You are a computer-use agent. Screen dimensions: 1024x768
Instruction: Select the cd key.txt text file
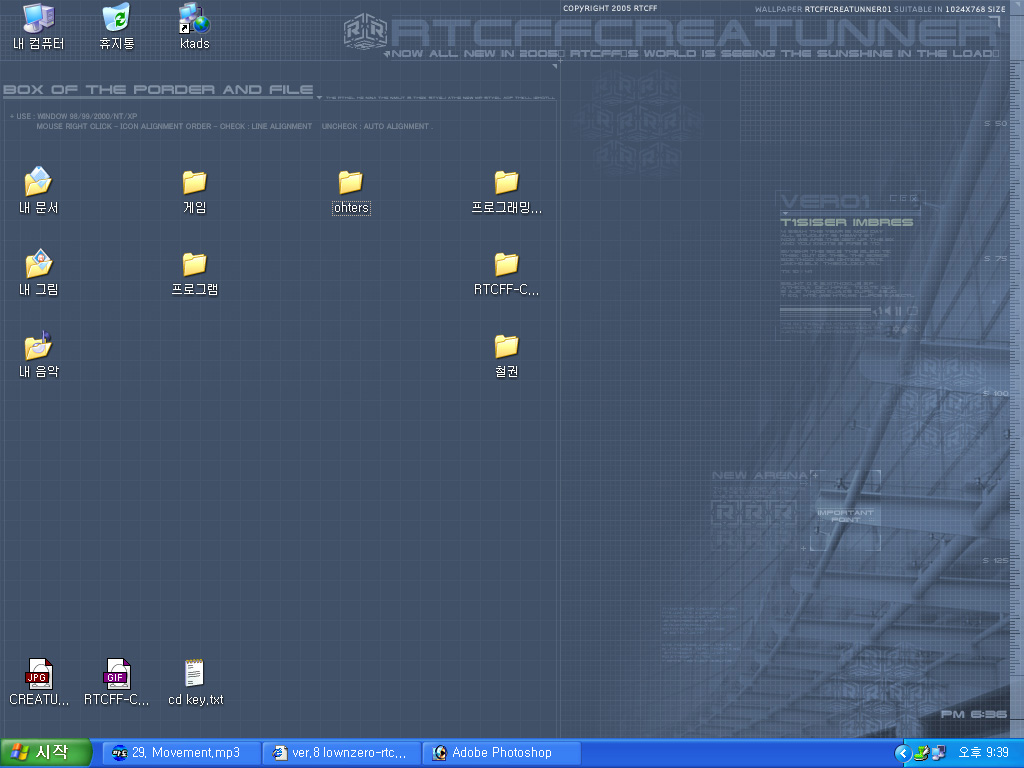coord(194,674)
